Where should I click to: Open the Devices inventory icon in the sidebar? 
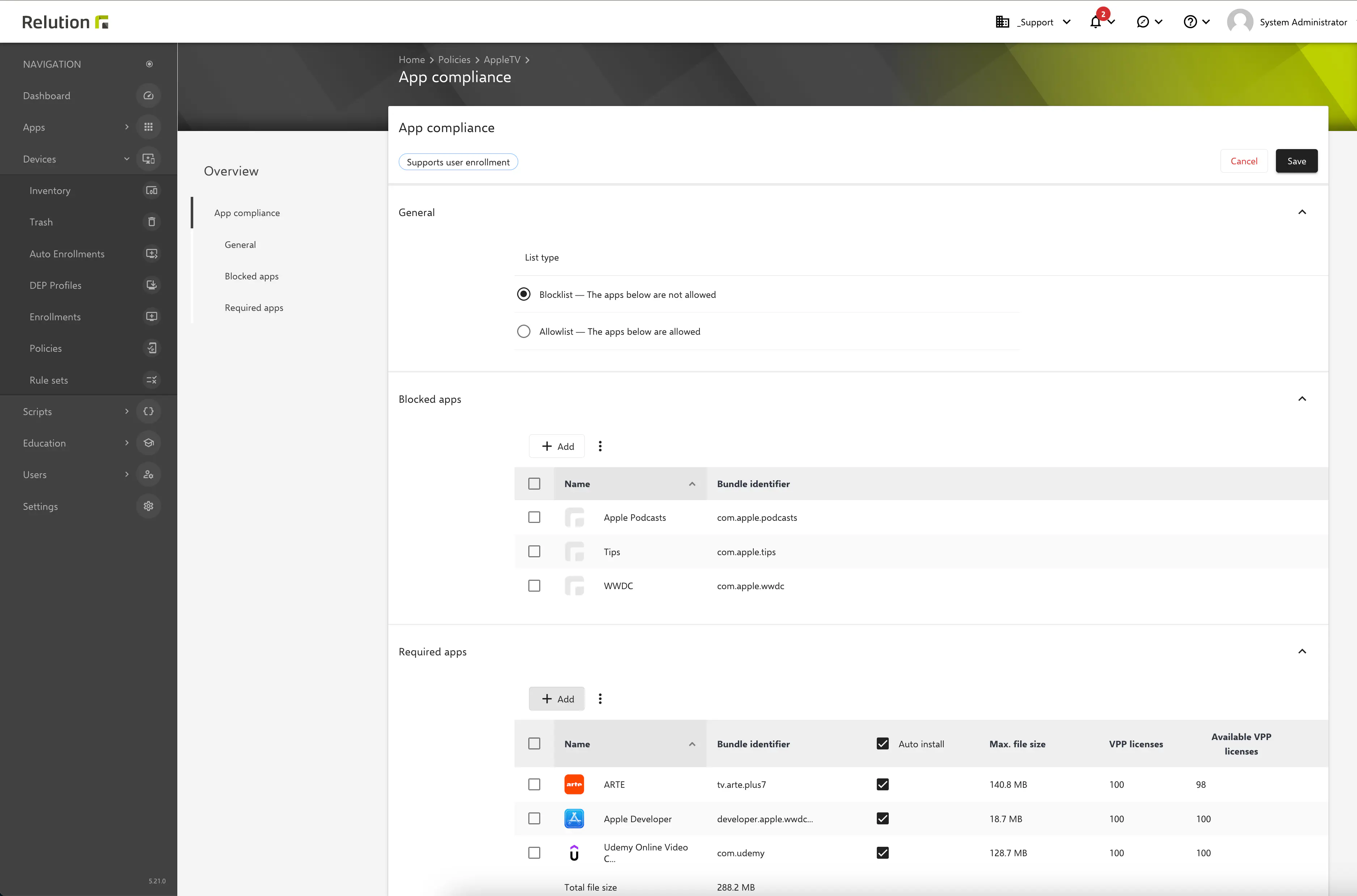point(151,190)
